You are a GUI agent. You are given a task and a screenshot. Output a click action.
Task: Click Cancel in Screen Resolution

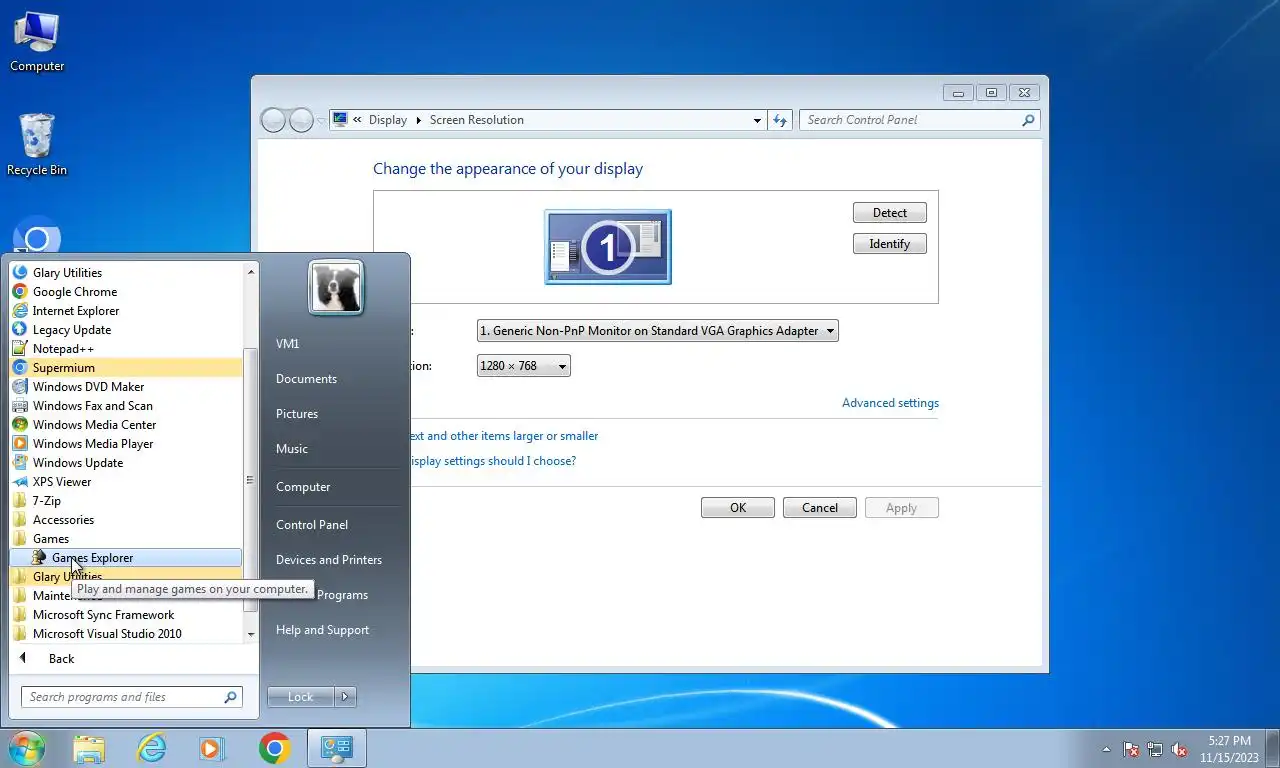click(820, 508)
